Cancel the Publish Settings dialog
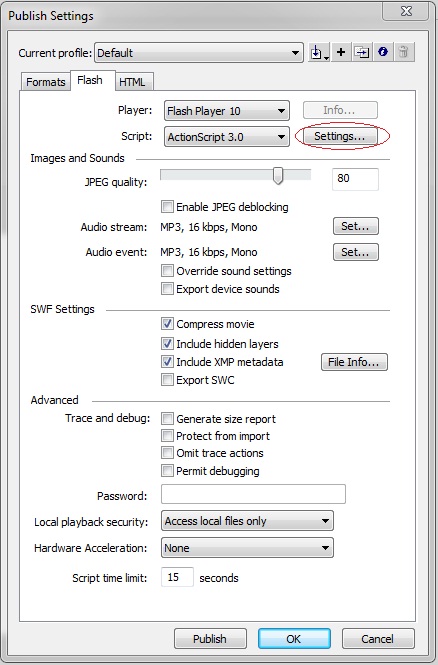This screenshot has height=665, width=438. click(378, 639)
